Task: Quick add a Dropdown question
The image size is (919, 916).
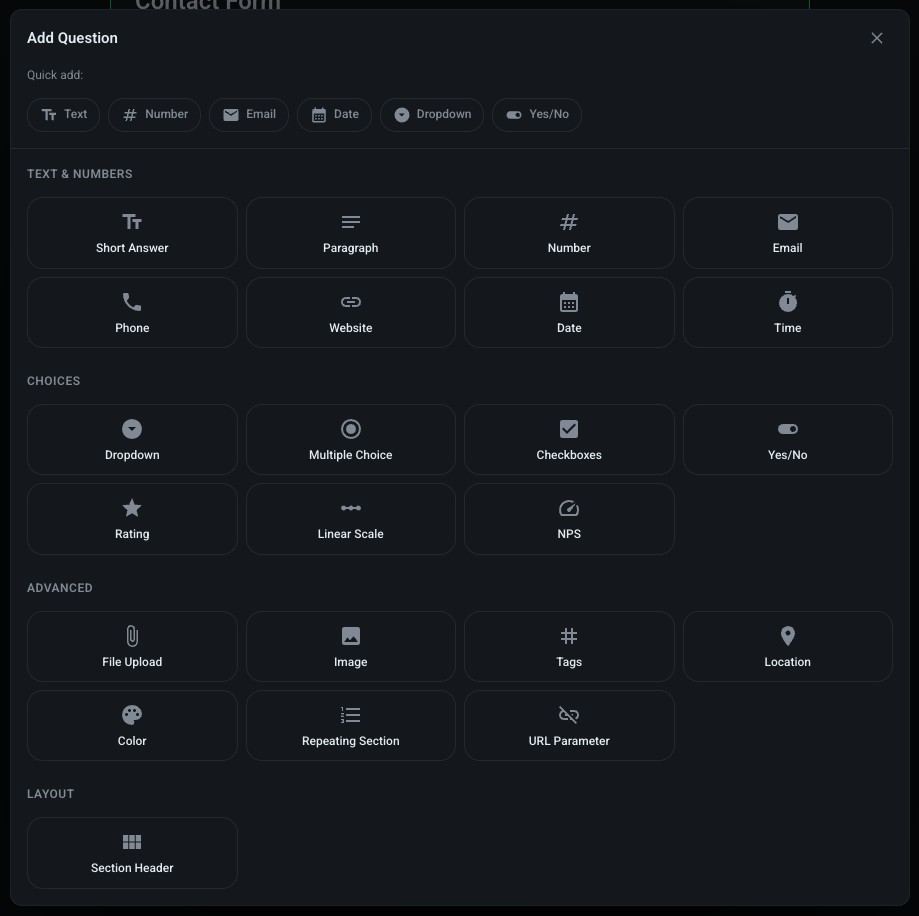Action: [432, 114]
